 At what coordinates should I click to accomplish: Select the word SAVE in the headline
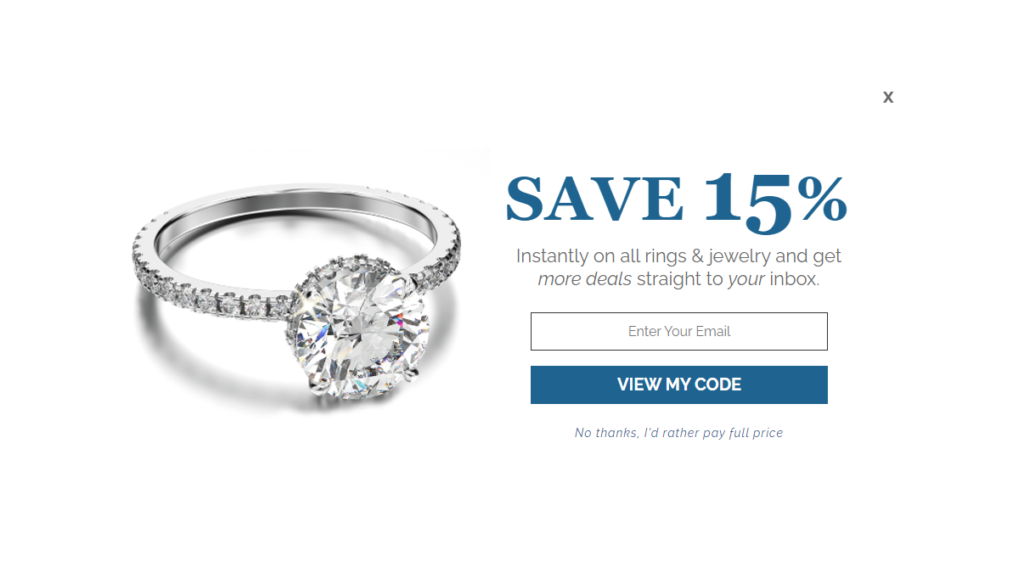pyautogui.click(x=594, y=199)
